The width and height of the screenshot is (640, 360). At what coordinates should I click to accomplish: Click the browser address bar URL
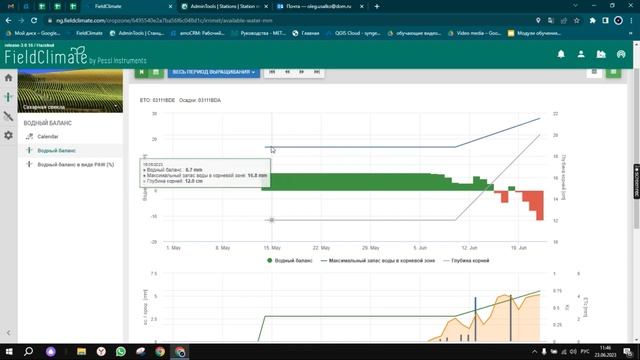164,20
